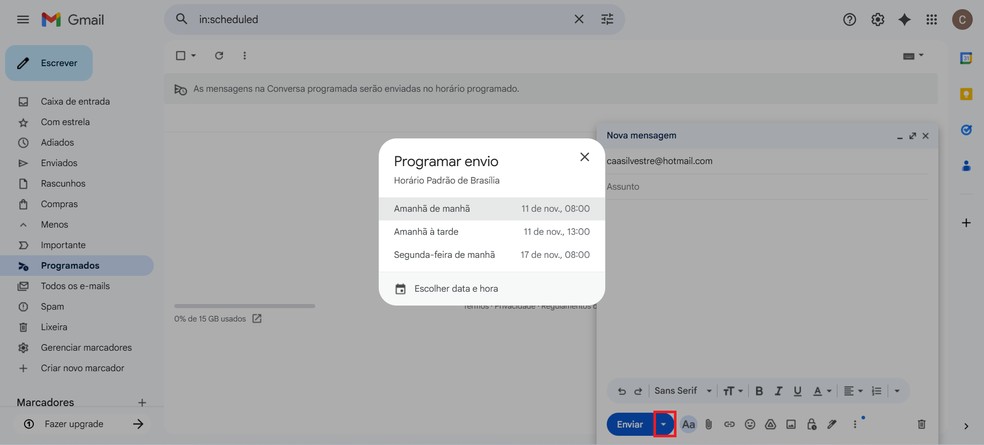This screenshot has height=445, width=984.
Task: Toggle confidential mode lock icon
Action: click(x=811, y=424)
